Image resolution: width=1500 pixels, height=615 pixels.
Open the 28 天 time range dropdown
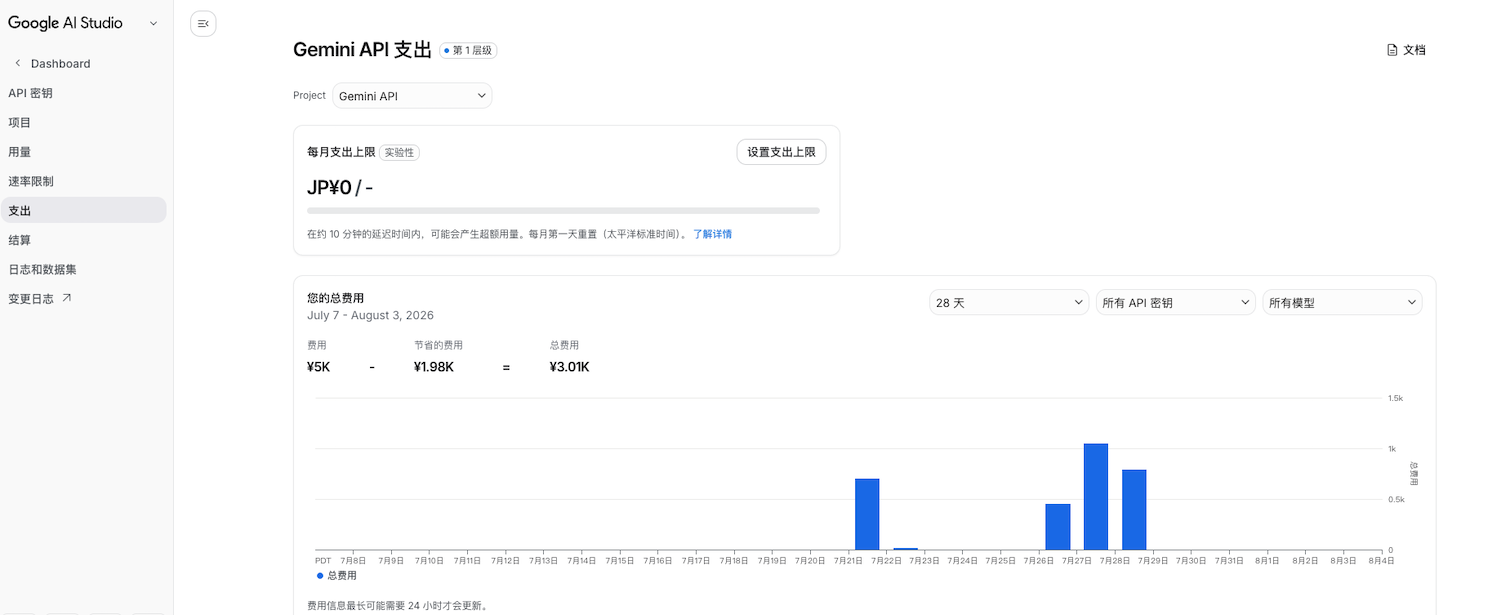tap(1009, 302)
